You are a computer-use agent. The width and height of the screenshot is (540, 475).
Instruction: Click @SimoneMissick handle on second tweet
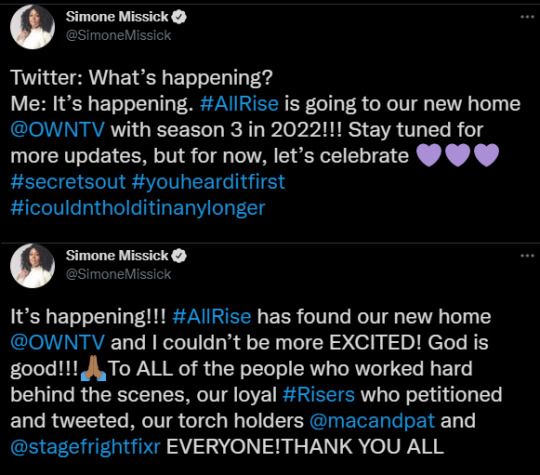[118, 274]
